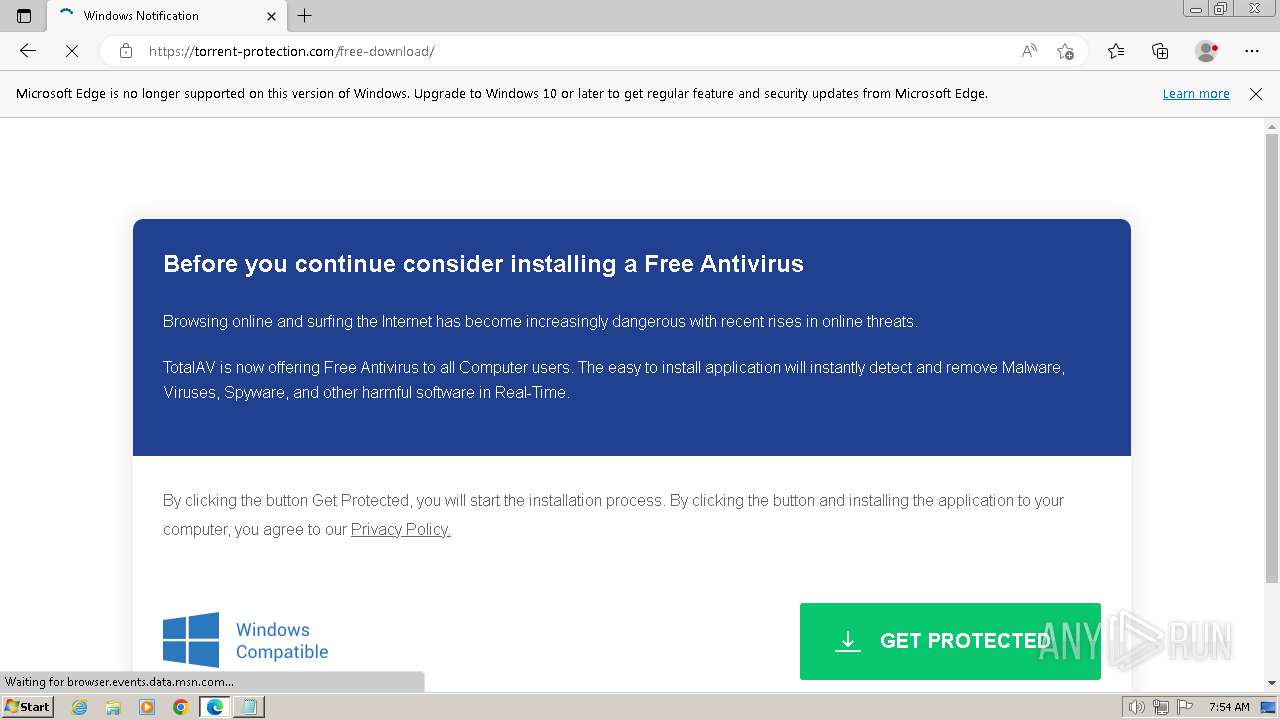This screenshot has height=720, width=1280.
Task: Go back to the previous page
Action: (28, 51)
